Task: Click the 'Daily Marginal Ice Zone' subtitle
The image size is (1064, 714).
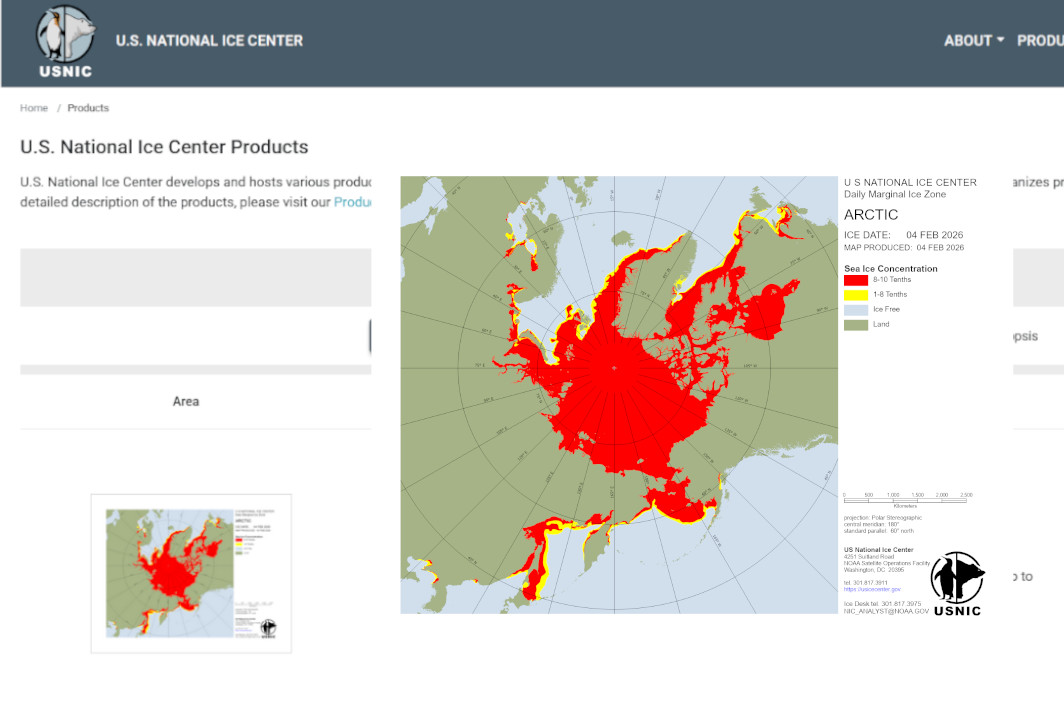Action: 895,194
